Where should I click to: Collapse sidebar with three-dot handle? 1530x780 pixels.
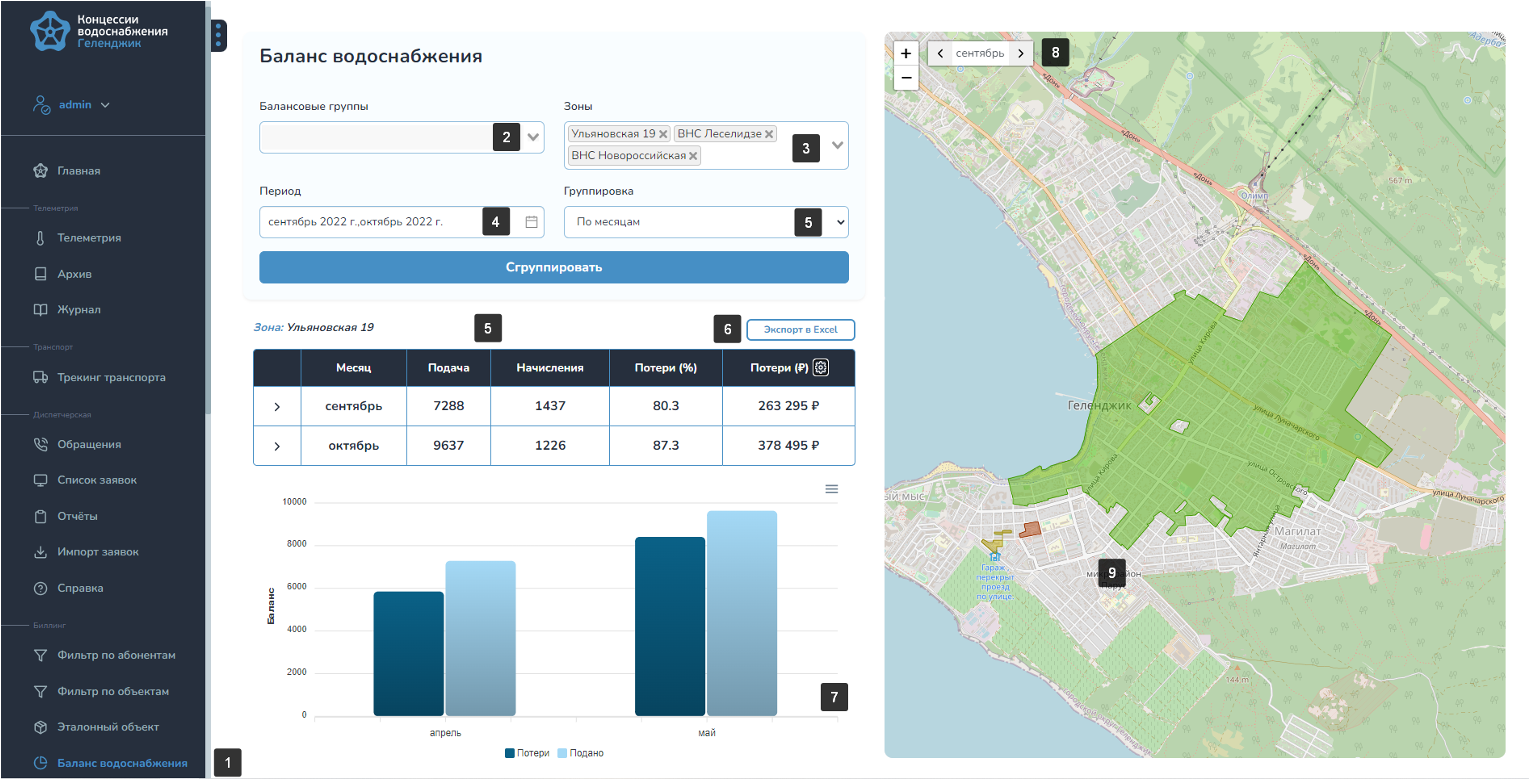click(x=219, y=36)
